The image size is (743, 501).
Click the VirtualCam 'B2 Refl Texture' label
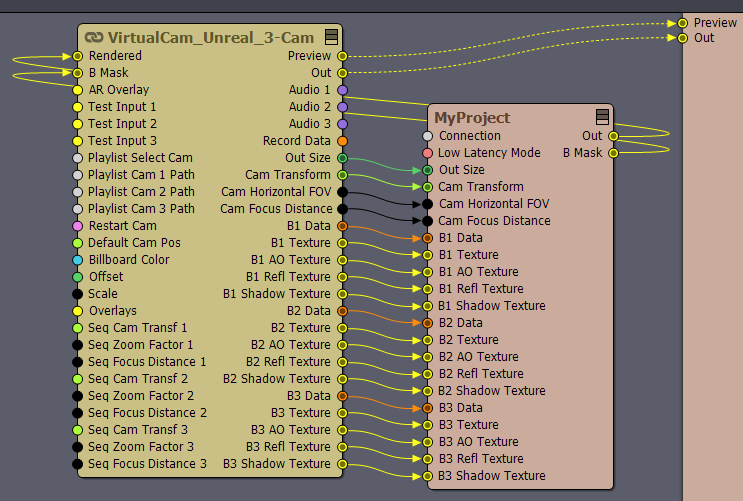tap(288, 362)
